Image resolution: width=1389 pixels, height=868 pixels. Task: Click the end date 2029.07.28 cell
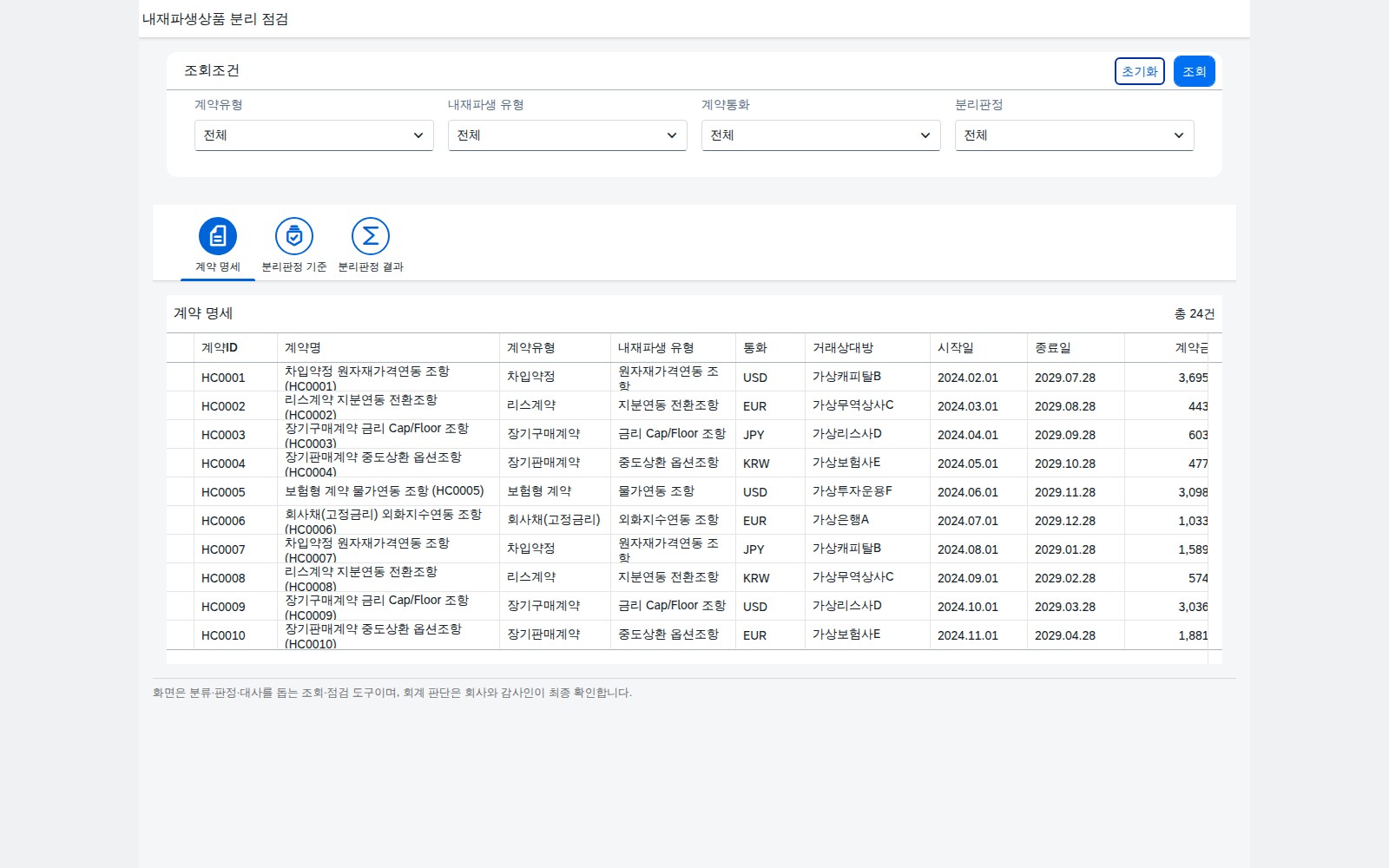pos(1076,378)
